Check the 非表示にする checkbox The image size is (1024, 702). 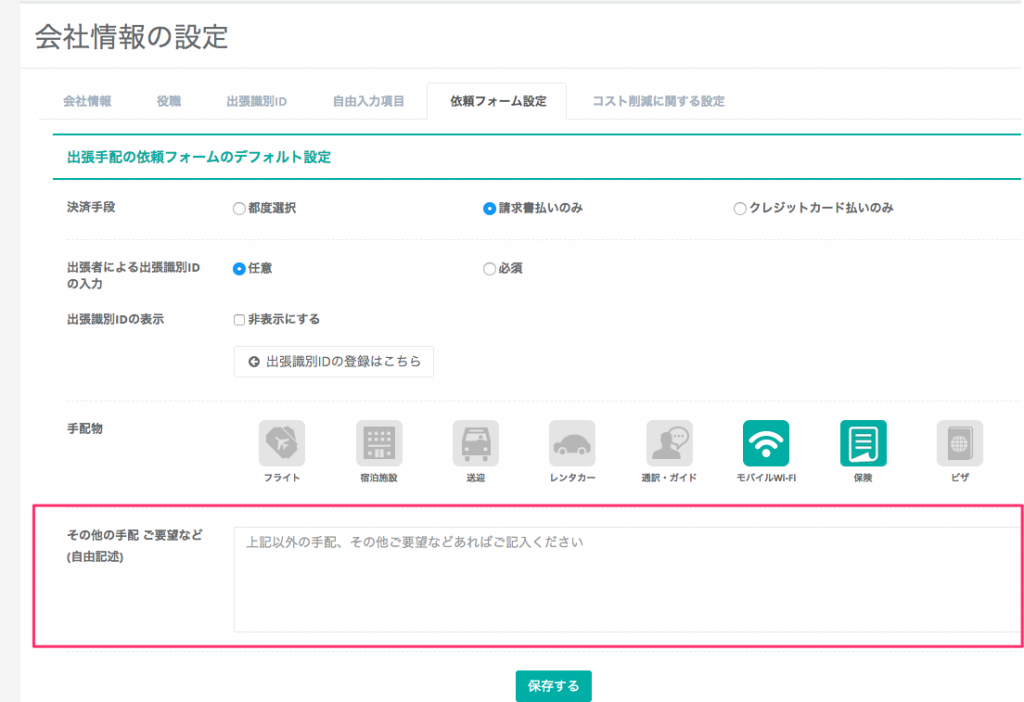[x=239, y=320]
